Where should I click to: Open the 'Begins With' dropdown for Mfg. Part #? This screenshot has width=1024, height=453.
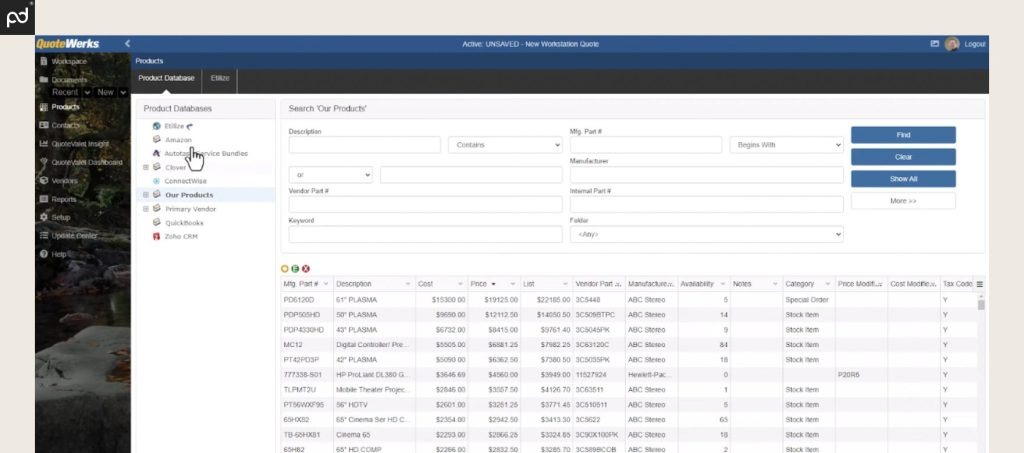tap(786, 145)
